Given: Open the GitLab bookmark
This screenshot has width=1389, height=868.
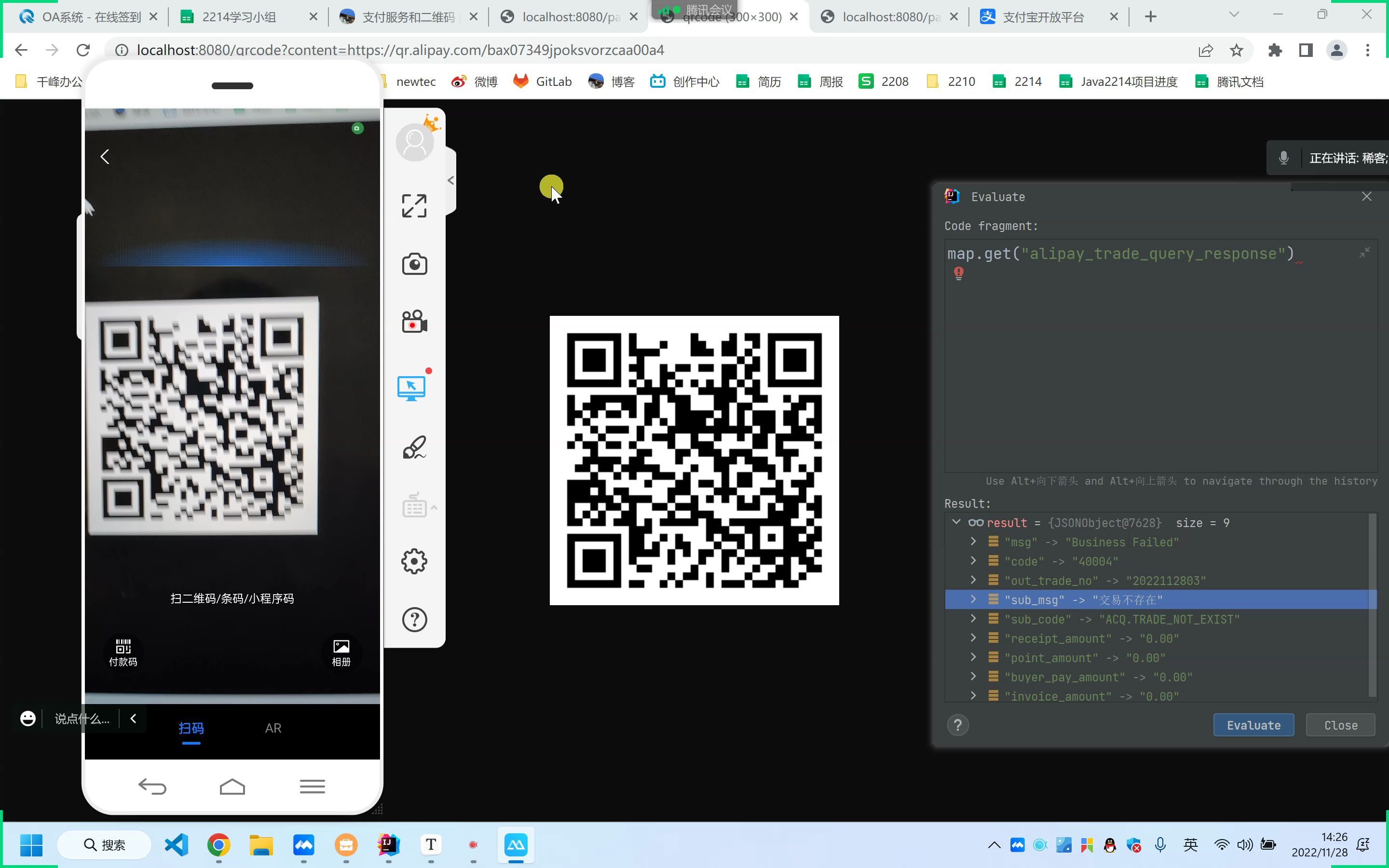Looking at the screenshot, I should [543, 81].
